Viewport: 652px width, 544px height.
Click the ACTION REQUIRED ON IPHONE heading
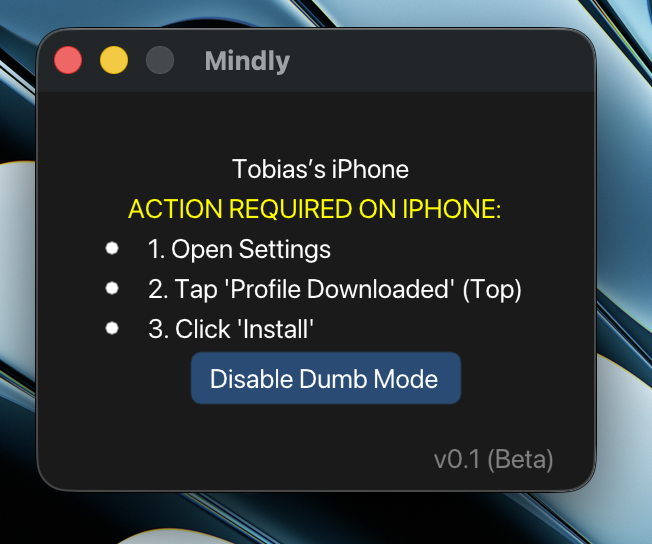(315, 208)
